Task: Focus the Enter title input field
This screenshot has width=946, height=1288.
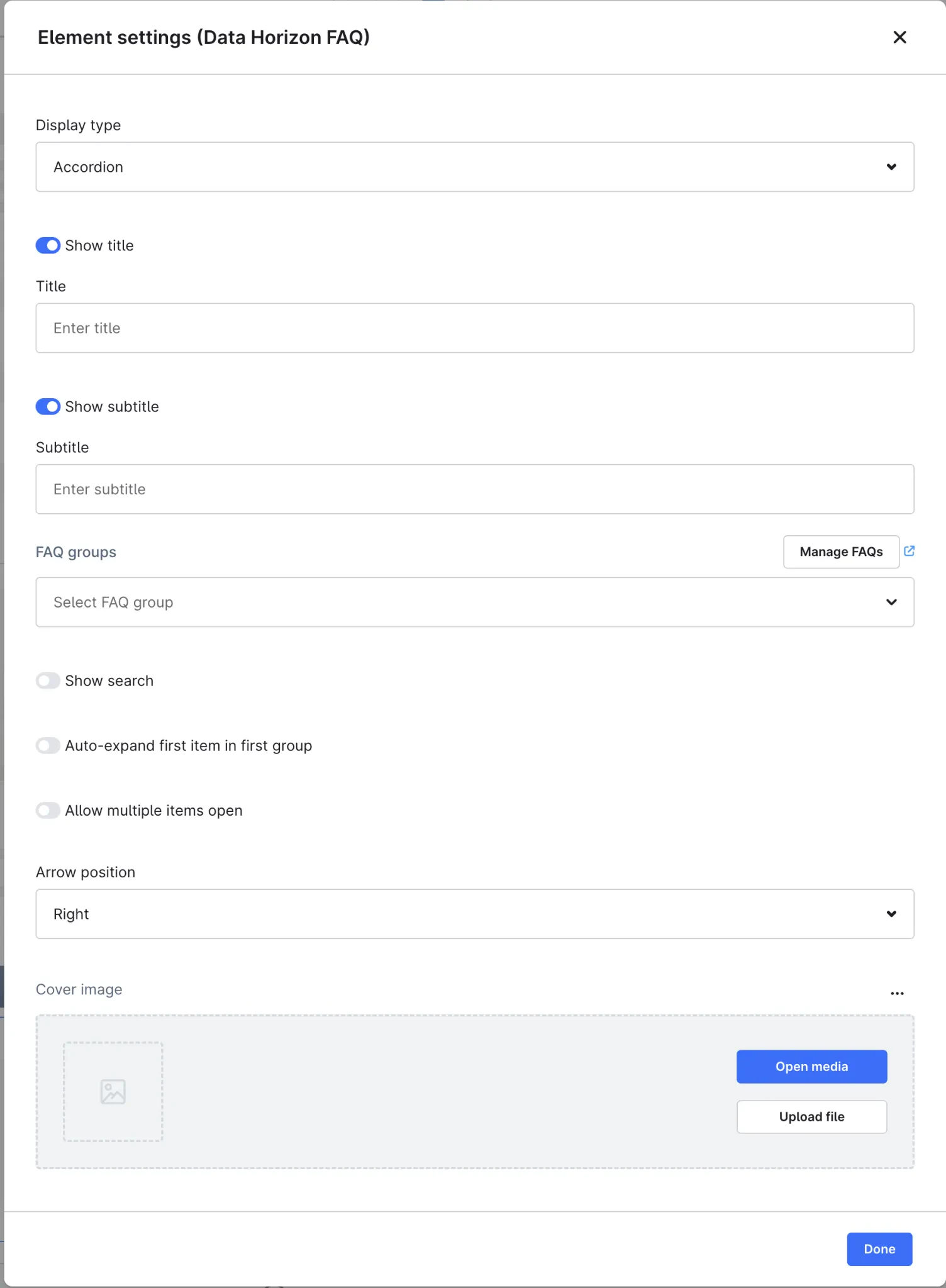Action: pyautogui.click(x=474, y=328)
